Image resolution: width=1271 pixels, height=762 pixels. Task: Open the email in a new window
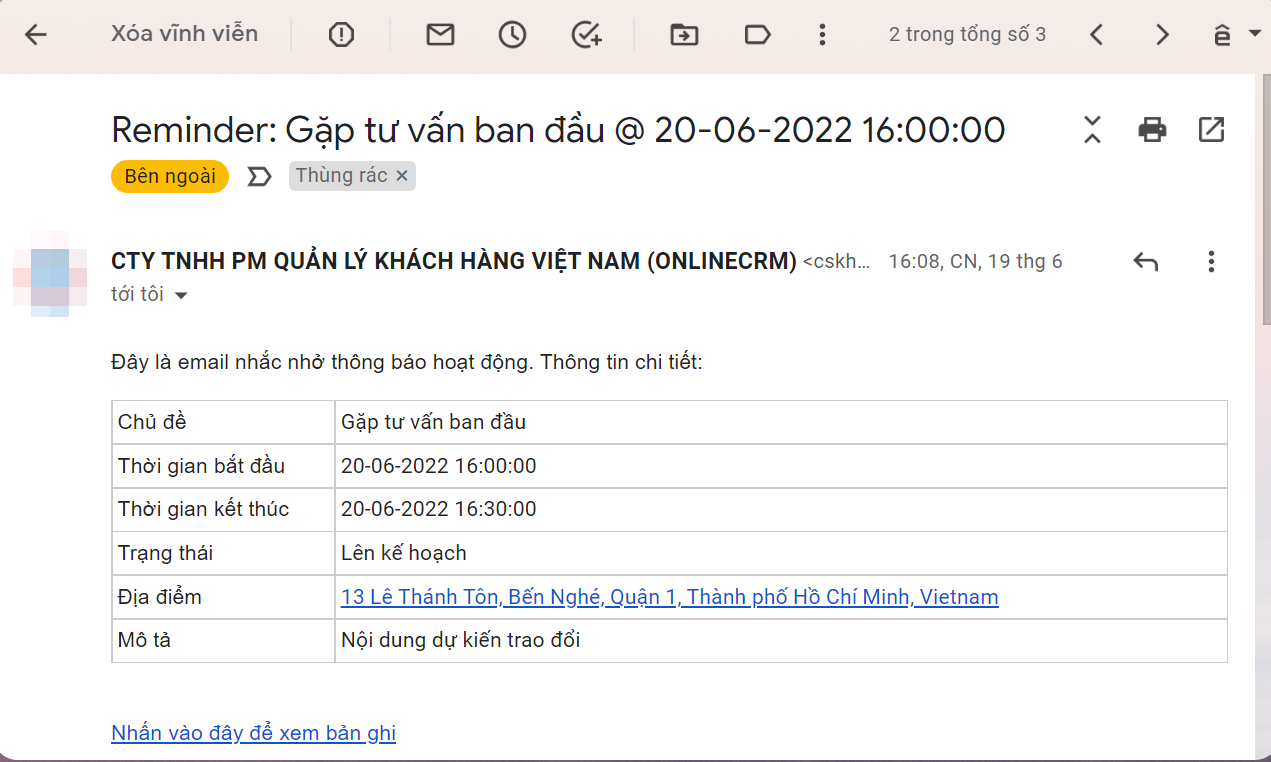[x=1212, y=129]
